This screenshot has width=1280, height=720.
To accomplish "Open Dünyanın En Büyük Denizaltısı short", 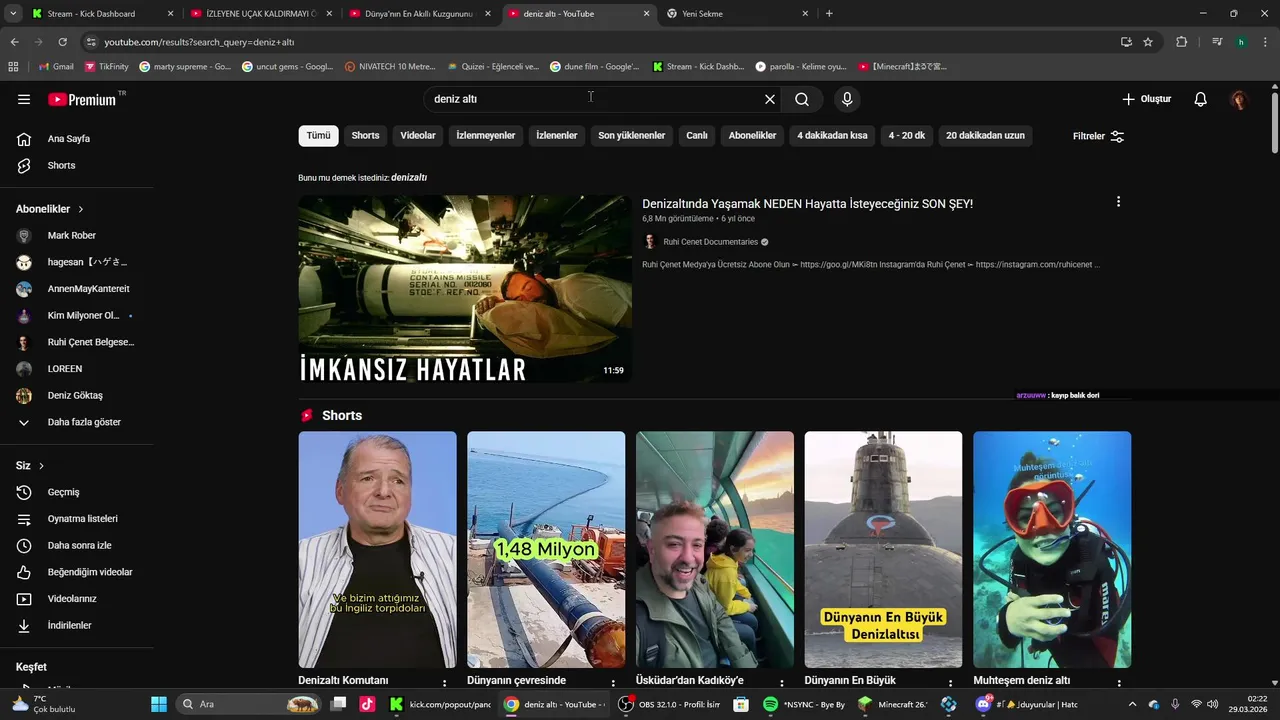I will 883,550.
